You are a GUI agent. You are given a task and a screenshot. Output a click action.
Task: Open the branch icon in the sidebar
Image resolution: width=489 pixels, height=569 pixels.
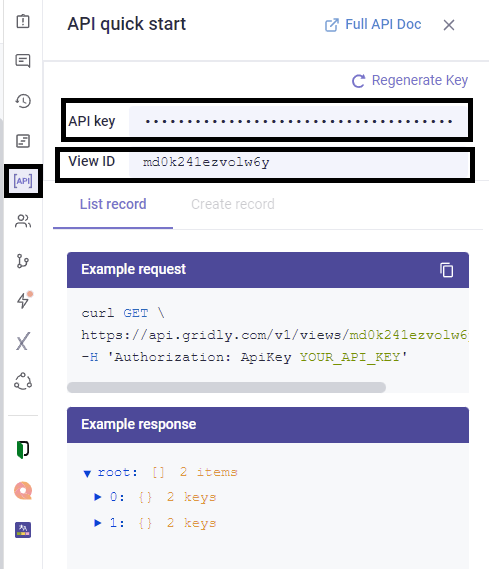23,261
